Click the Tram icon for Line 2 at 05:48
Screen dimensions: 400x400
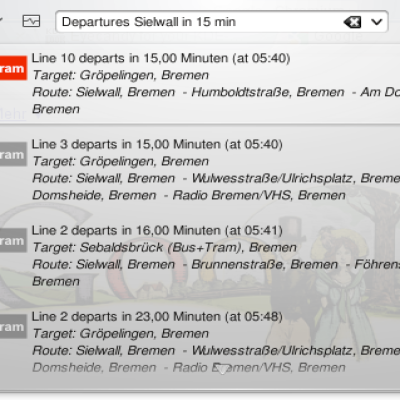tap(13, 326)
